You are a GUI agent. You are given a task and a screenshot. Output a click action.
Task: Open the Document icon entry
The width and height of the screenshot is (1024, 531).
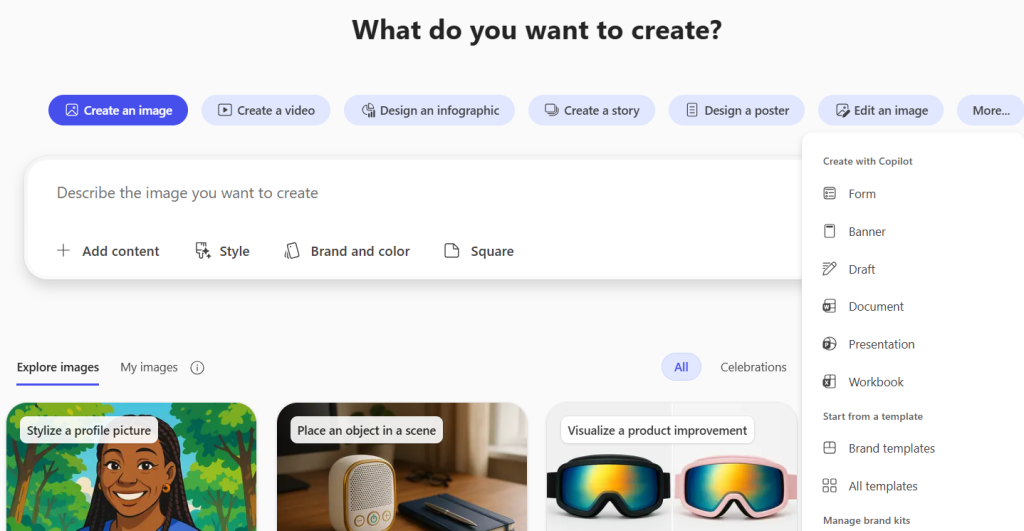[x=829, y=306]
